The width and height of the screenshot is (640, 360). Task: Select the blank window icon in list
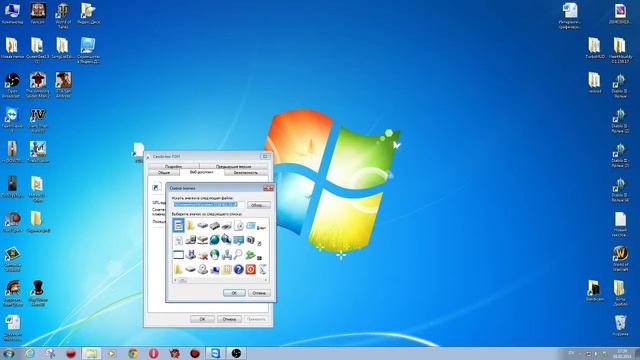(x=178, y=255)
